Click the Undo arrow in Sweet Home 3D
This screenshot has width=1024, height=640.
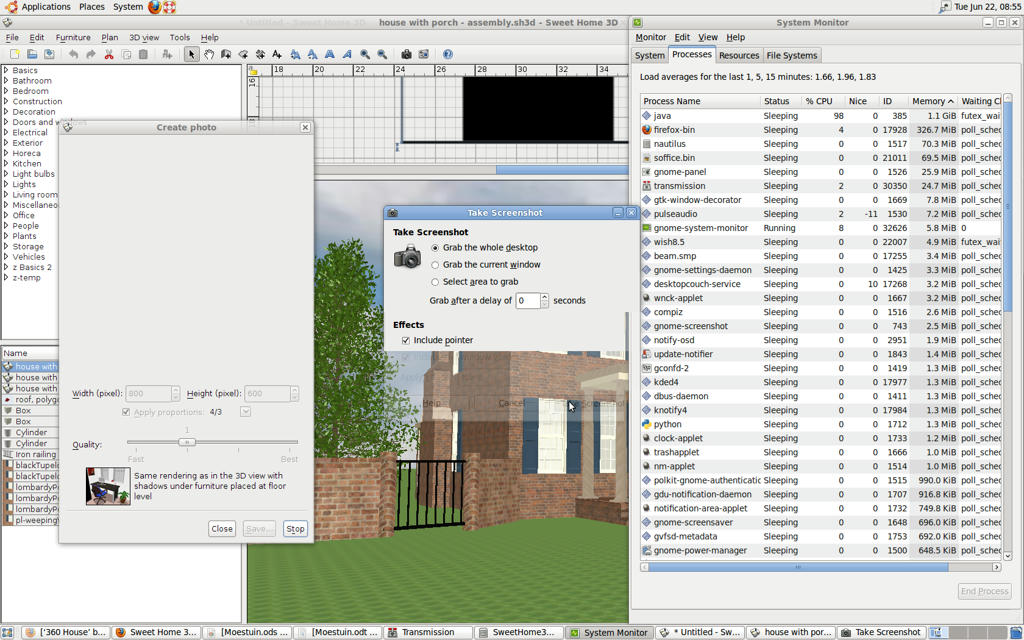73,54
